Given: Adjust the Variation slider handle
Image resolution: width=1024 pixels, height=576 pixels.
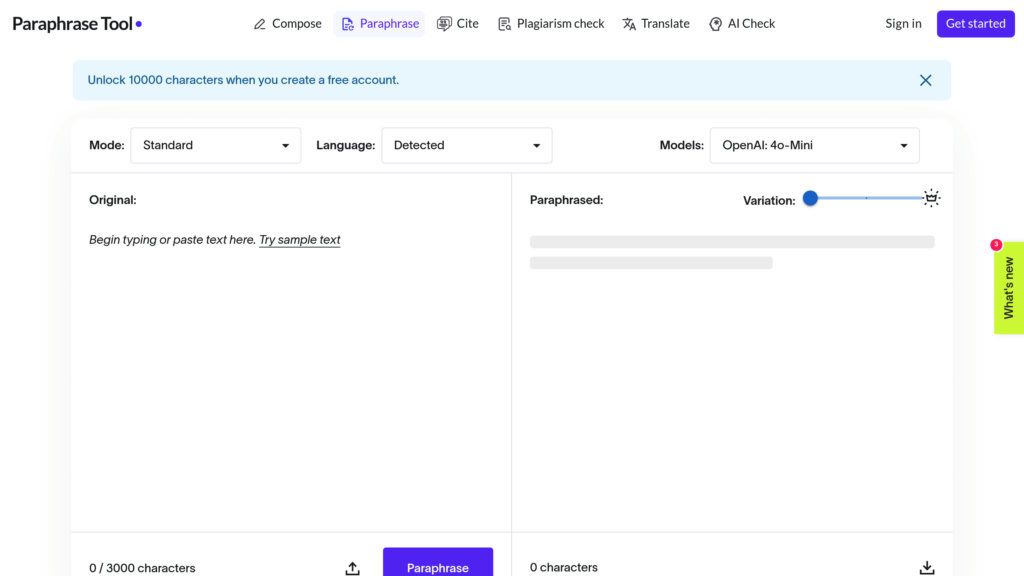Looking at the screenshot, I should (x=810, y=198).
